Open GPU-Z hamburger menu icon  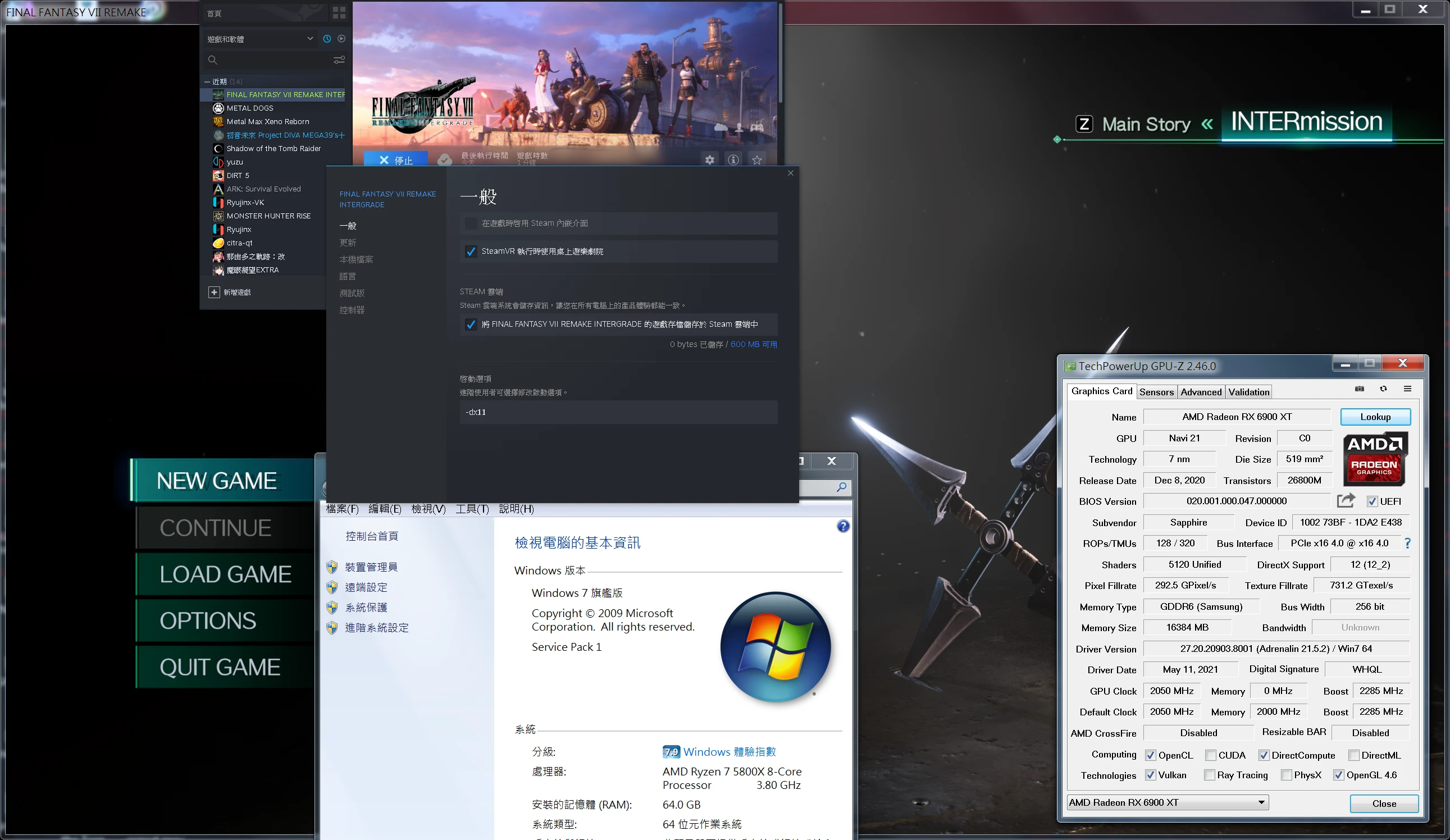click(x=1408, y=389)
